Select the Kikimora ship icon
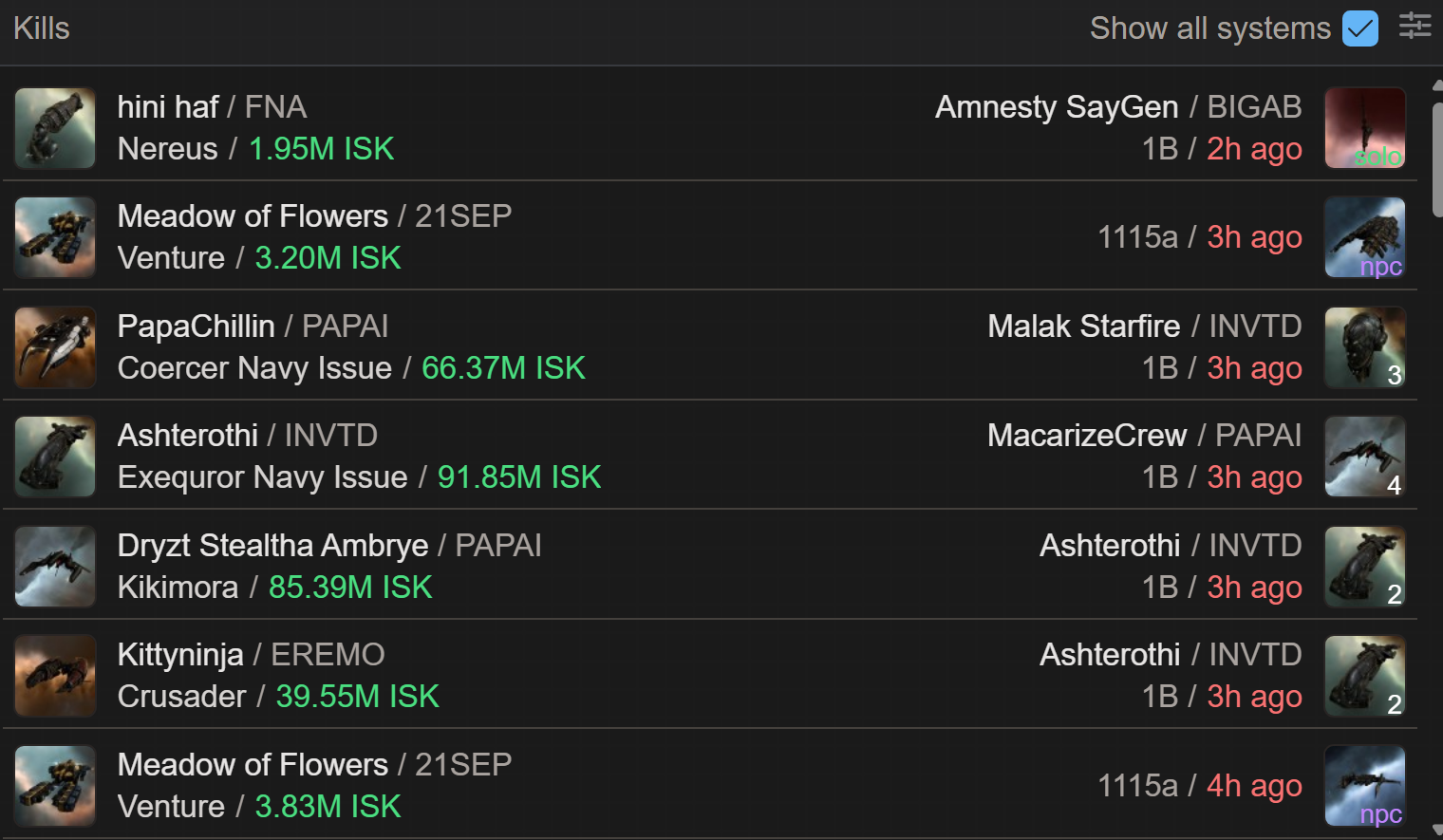The height and width of the screenshot is (840, 1443). [55, 567]
